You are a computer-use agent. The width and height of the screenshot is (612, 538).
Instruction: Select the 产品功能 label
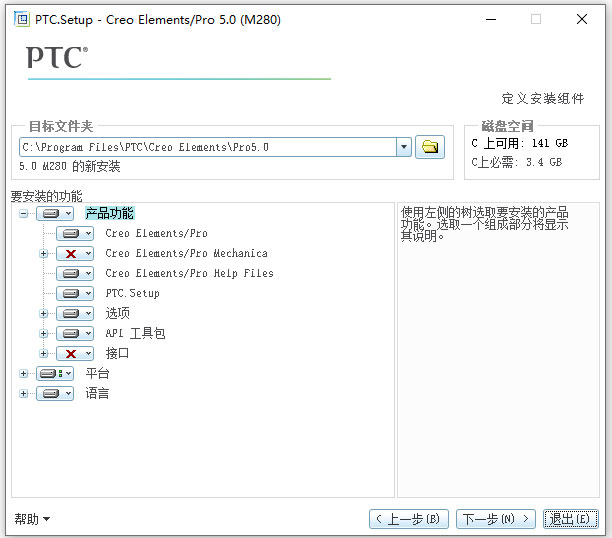(x=110, y=214)
